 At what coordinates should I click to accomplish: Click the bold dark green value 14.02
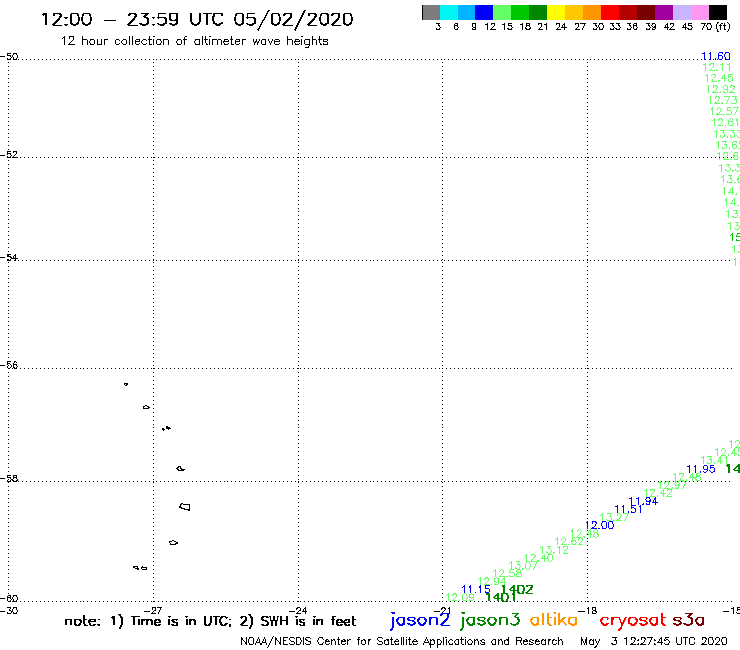pos(517,589)
